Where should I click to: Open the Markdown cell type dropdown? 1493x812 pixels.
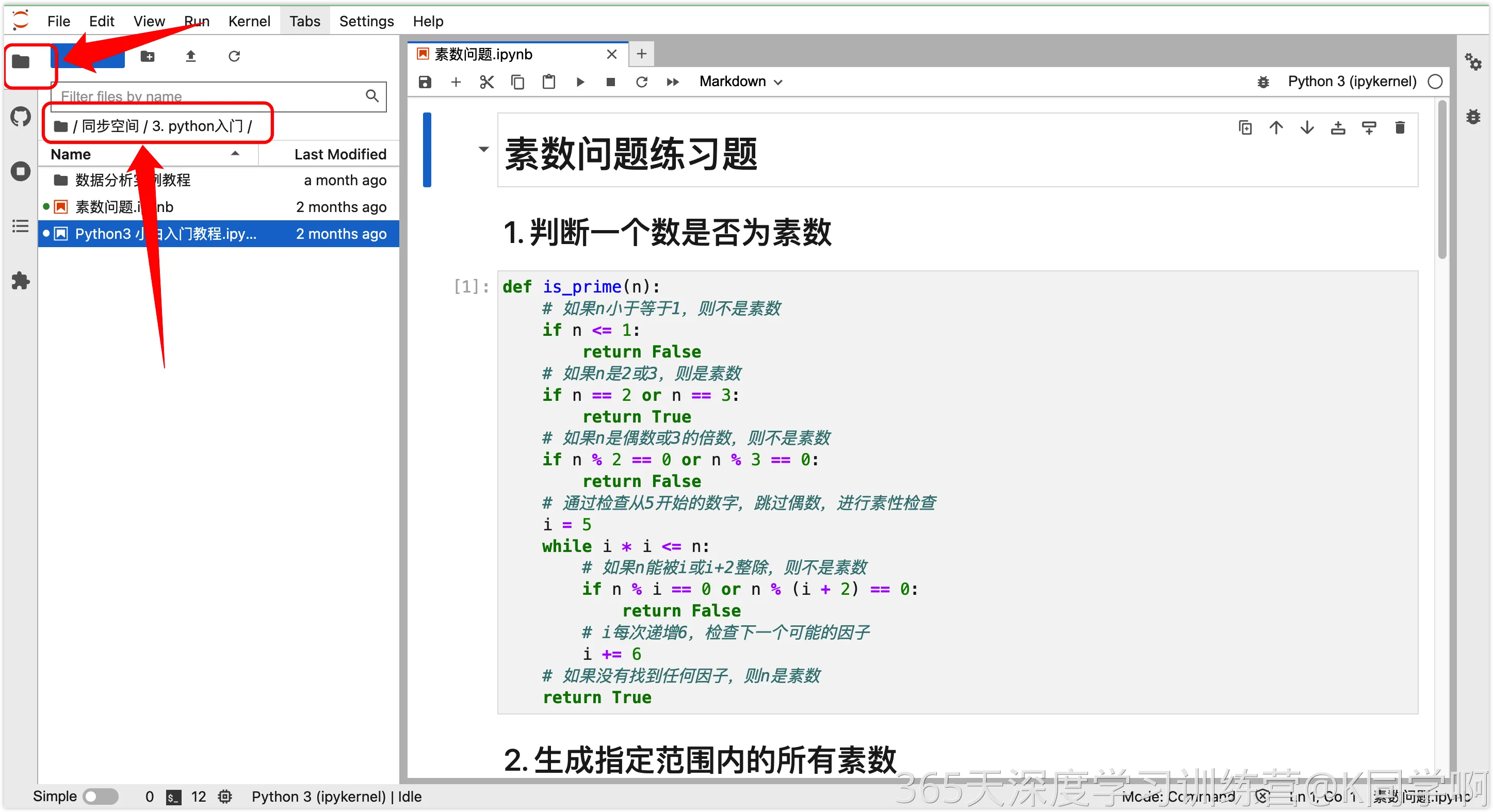[741, 82]
